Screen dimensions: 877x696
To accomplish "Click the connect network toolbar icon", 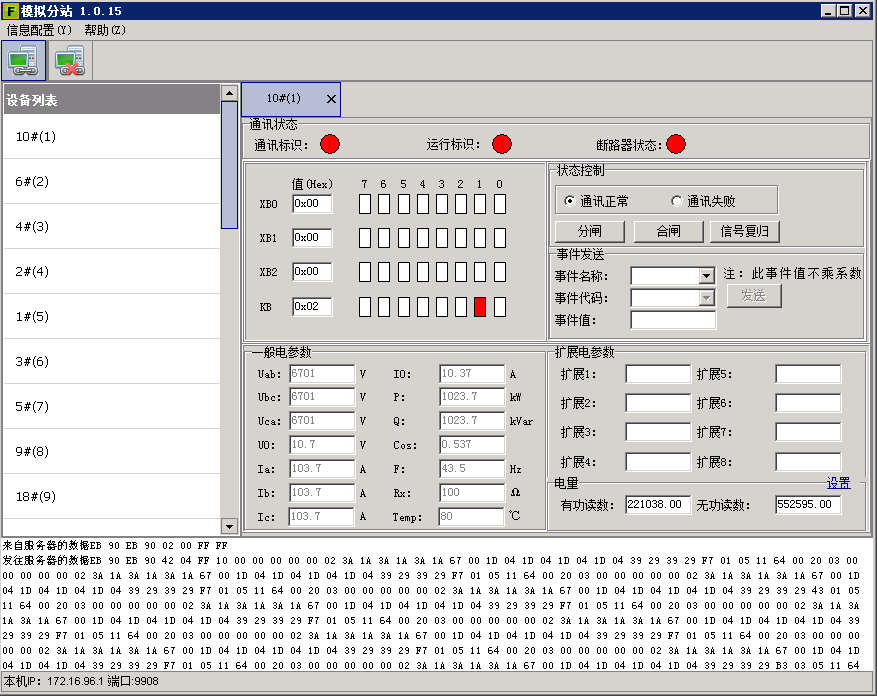I will pos(23,60).
